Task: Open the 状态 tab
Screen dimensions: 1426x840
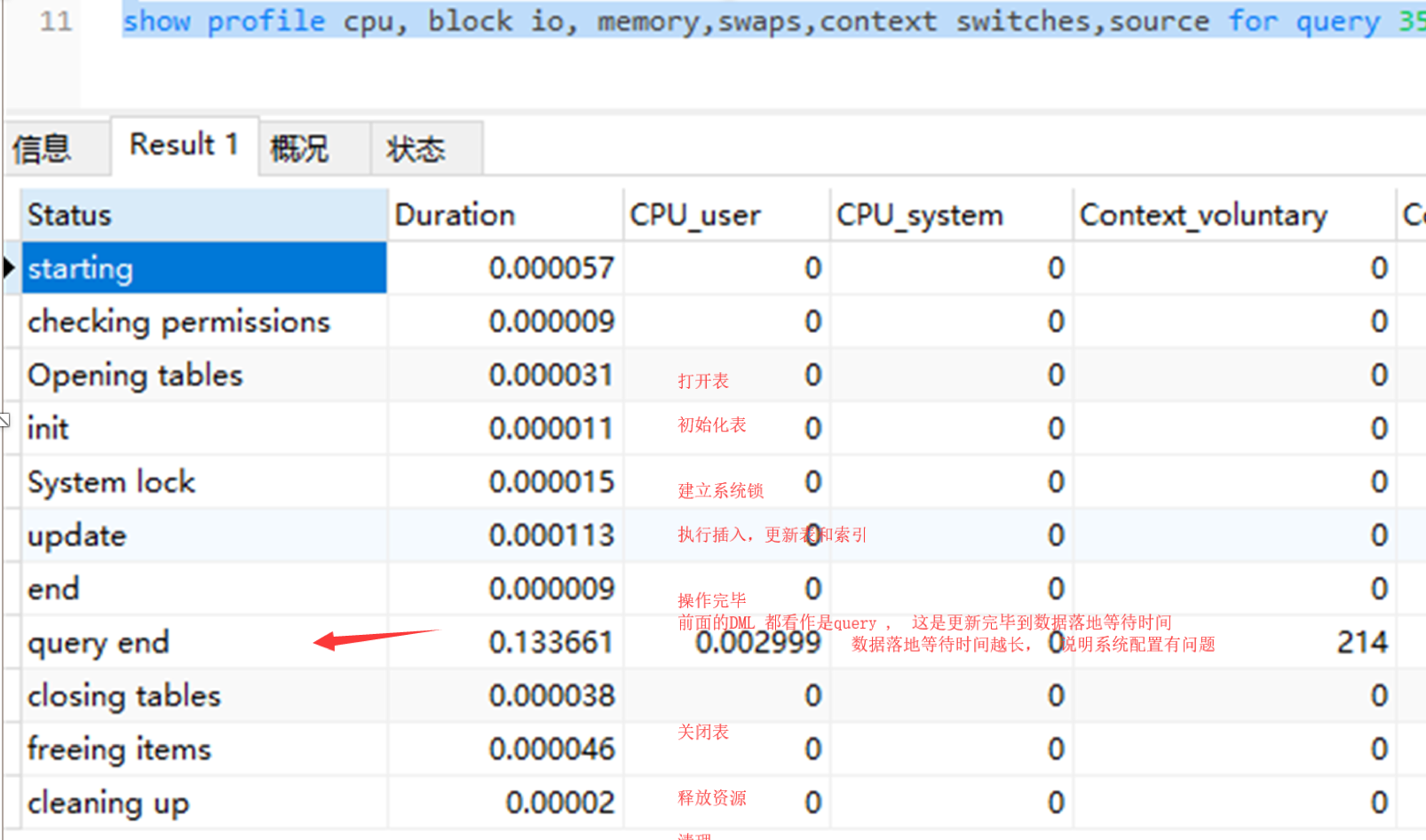Action: coord(427,147)
